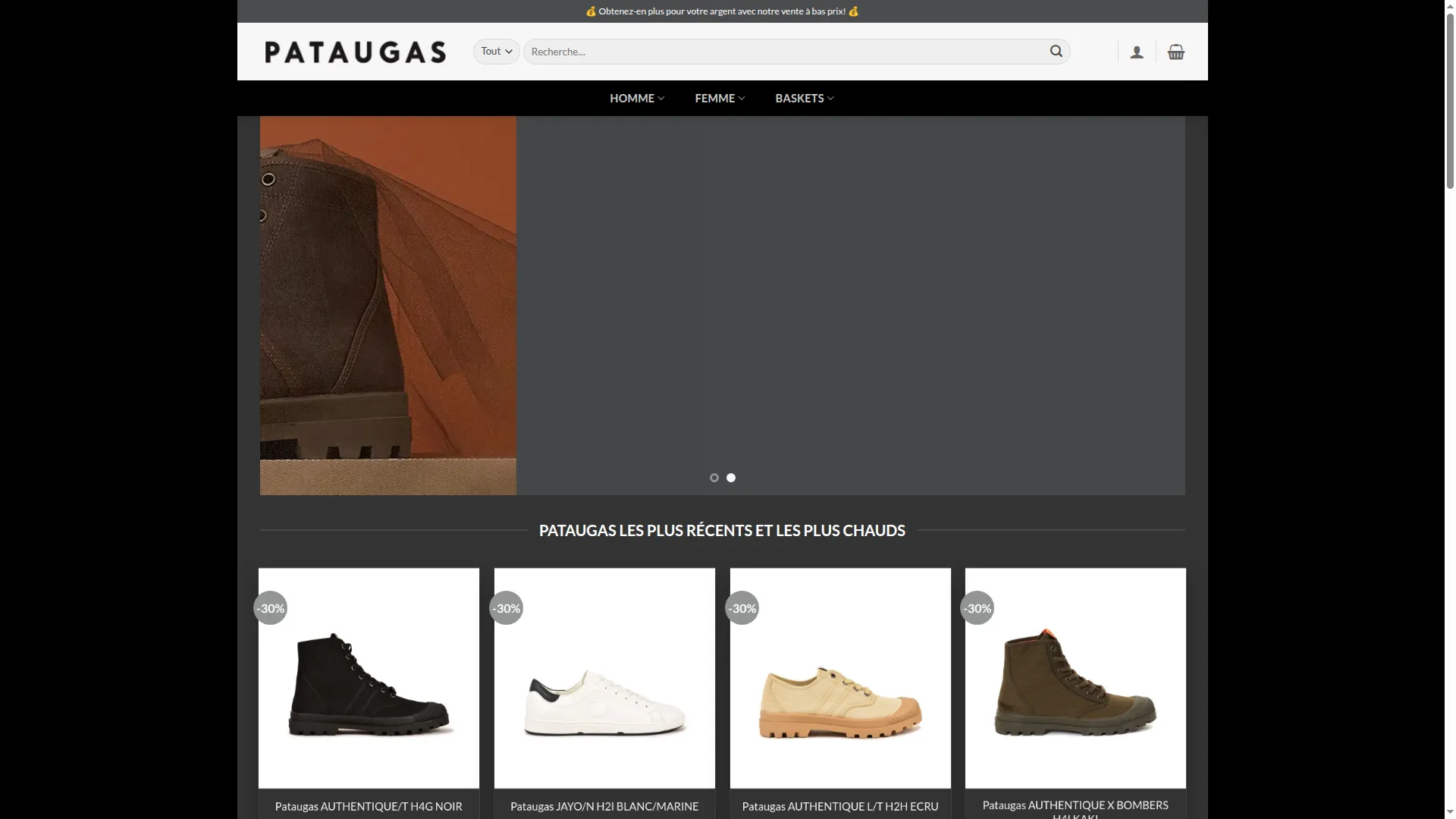Screen dimensions: 1456x819
Task: Click -30% badge on white sneaker
Action: tap(506, 608)
